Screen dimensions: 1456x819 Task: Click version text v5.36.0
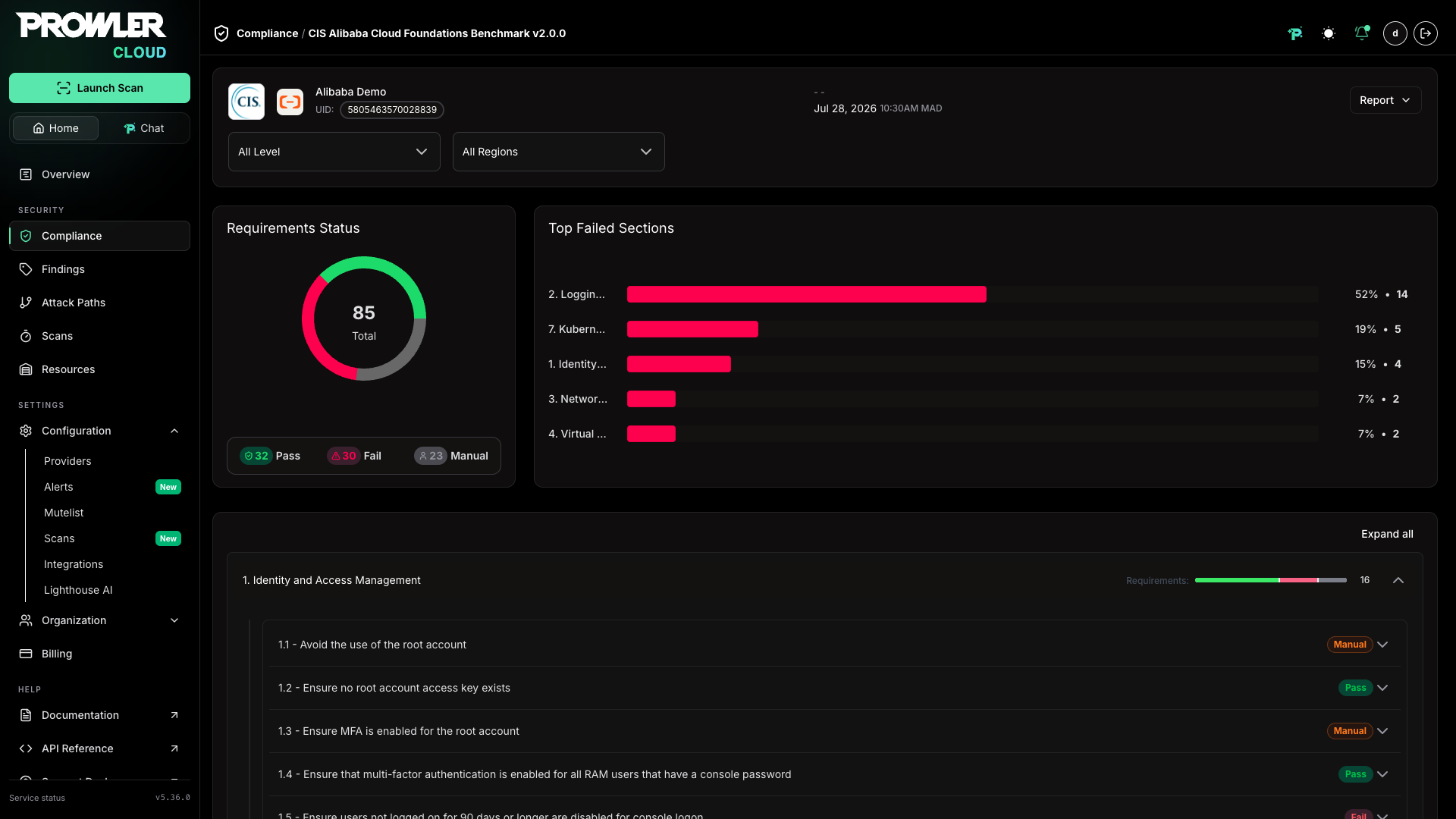[x=173, y=798]
